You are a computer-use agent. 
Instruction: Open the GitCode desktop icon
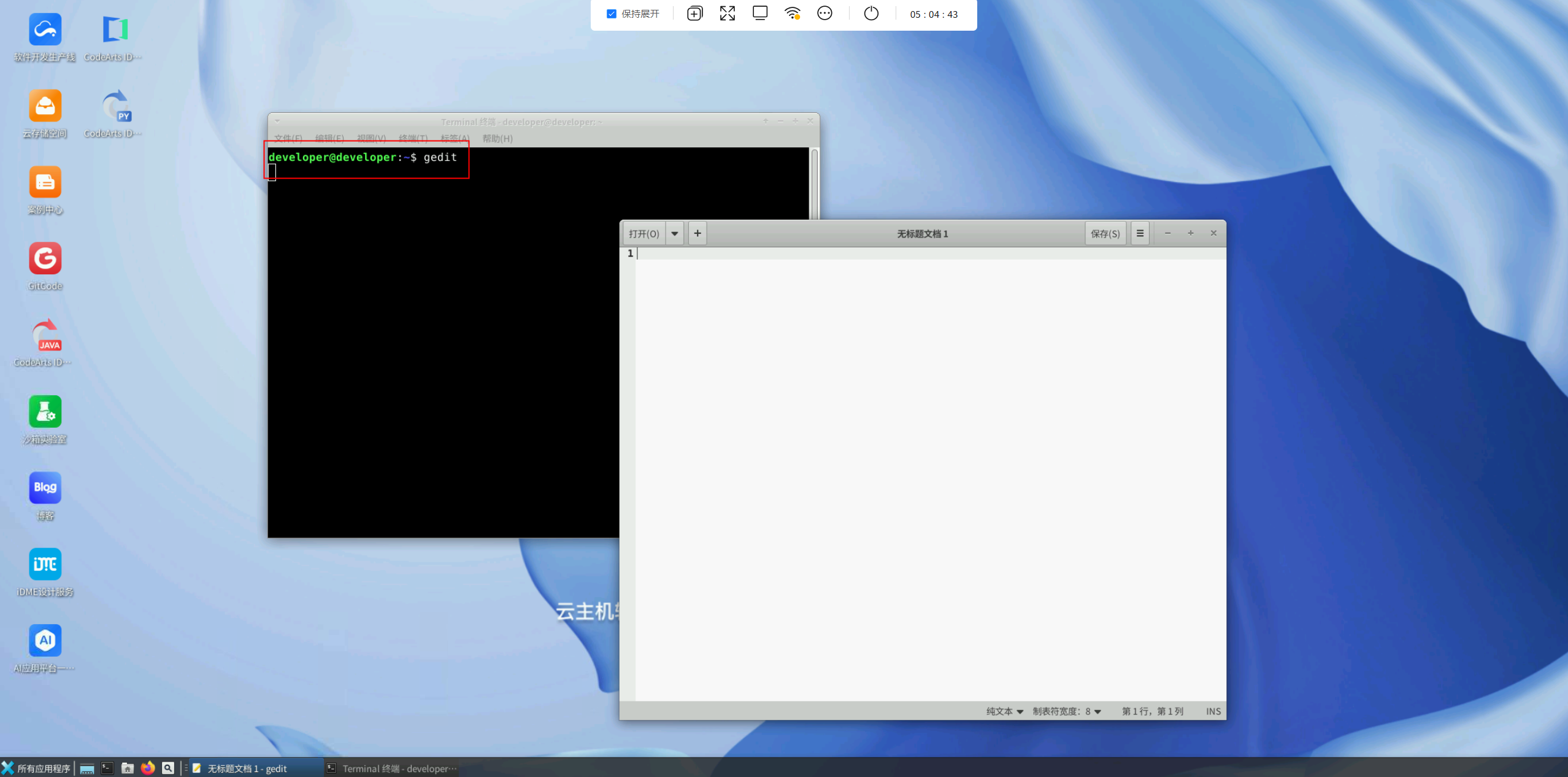(45, 259)
